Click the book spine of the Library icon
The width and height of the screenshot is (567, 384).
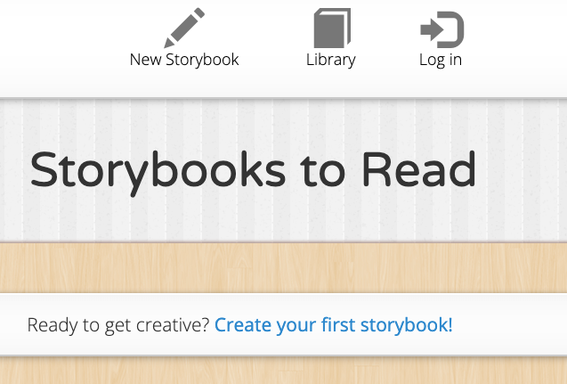coord(348,28)
